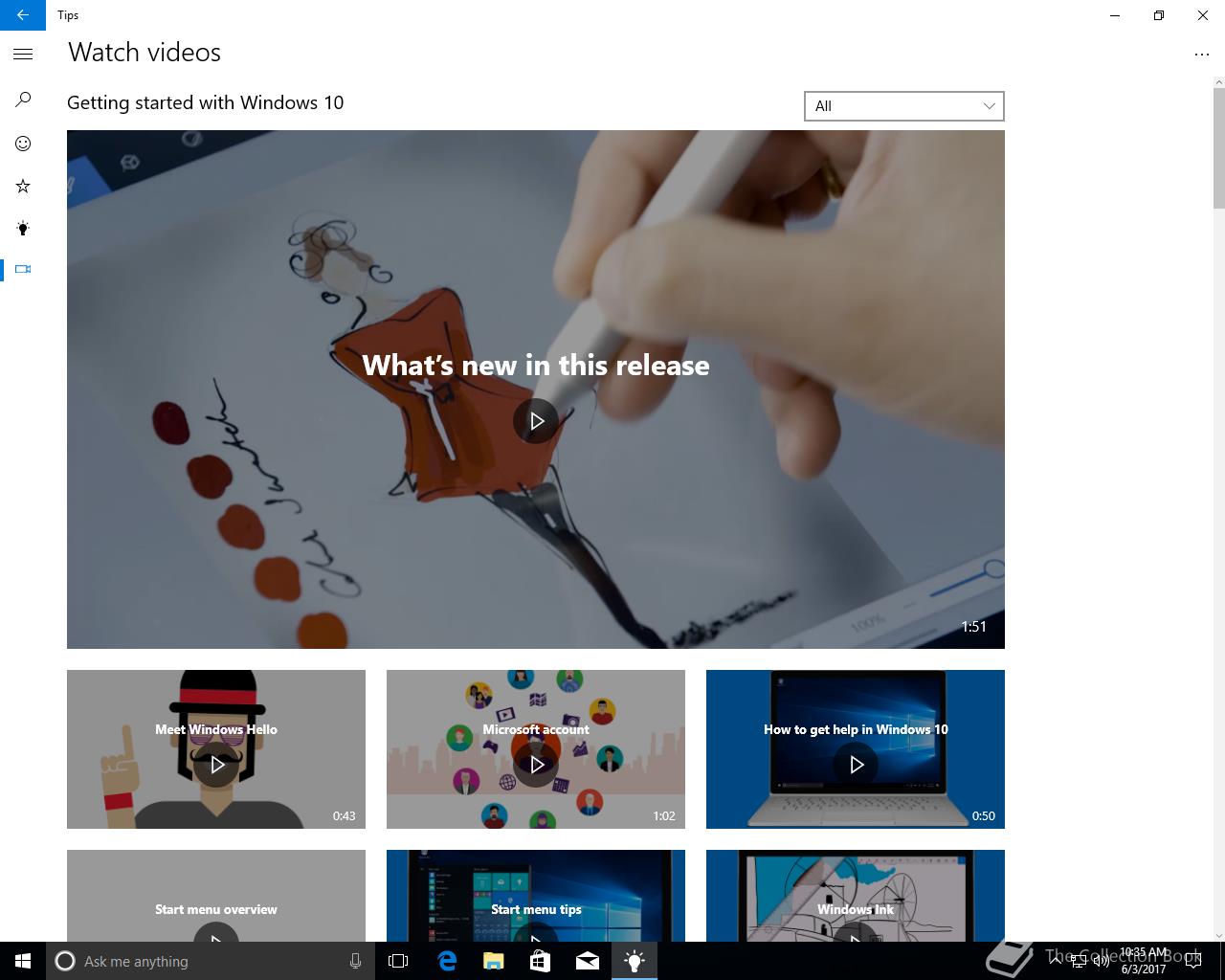Screen dimensions: 1225x980
Task: Restore down the Tips window
Action: 1158,15
